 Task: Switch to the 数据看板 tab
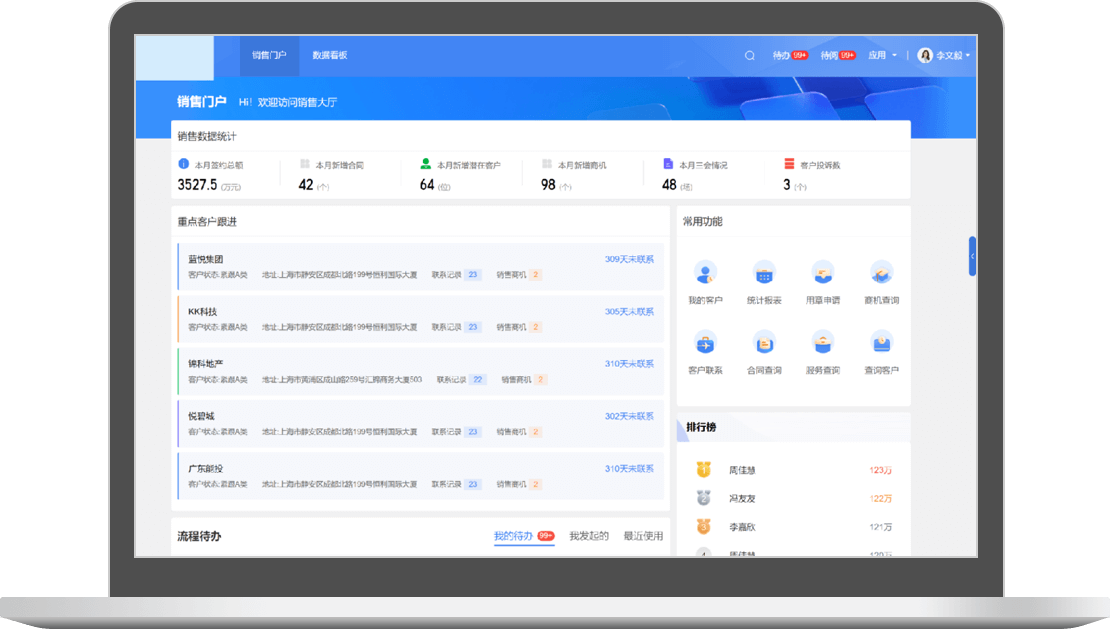[330, 56]
